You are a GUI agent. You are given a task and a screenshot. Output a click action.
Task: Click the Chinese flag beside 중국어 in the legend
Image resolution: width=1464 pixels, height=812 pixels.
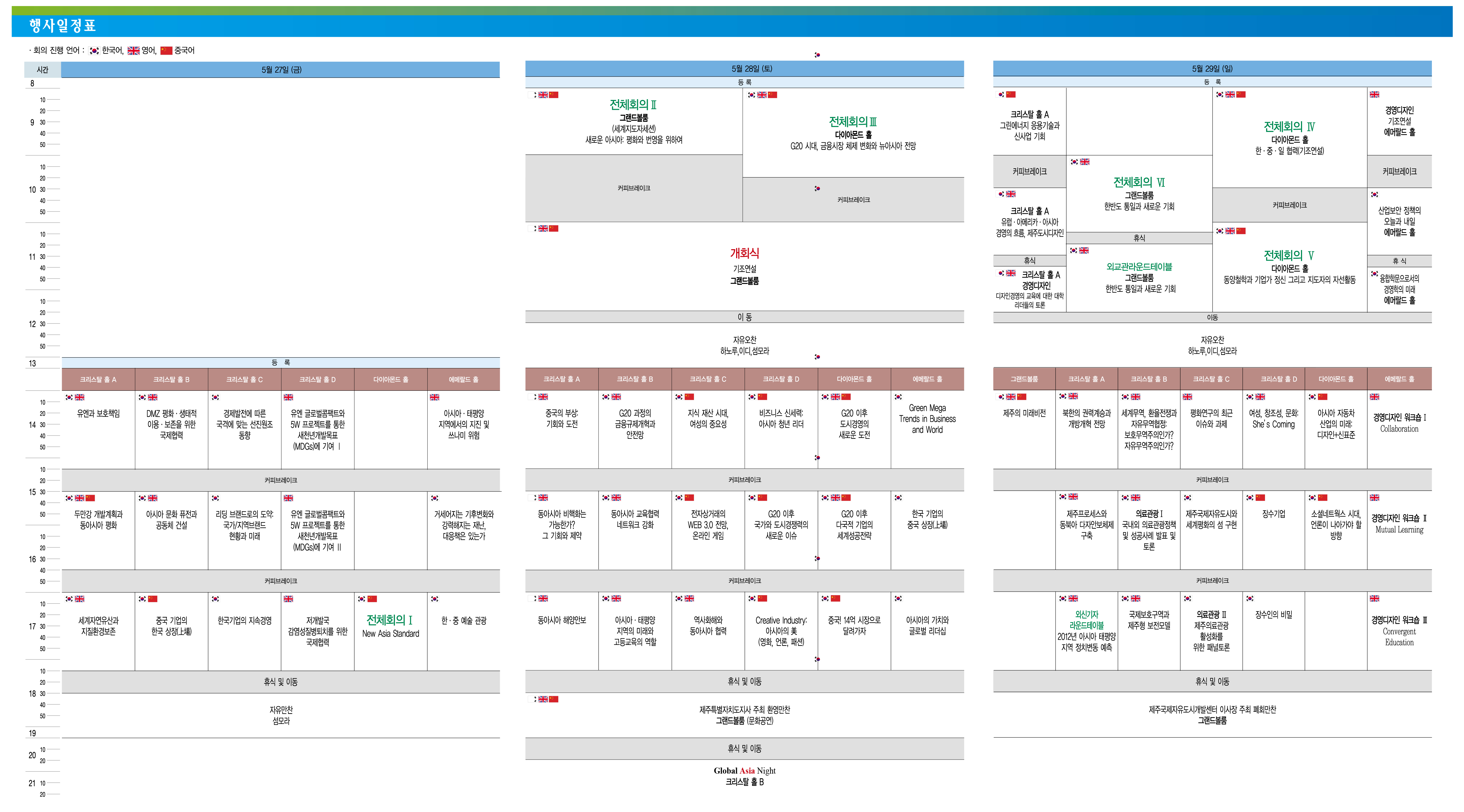click(167, 50)
